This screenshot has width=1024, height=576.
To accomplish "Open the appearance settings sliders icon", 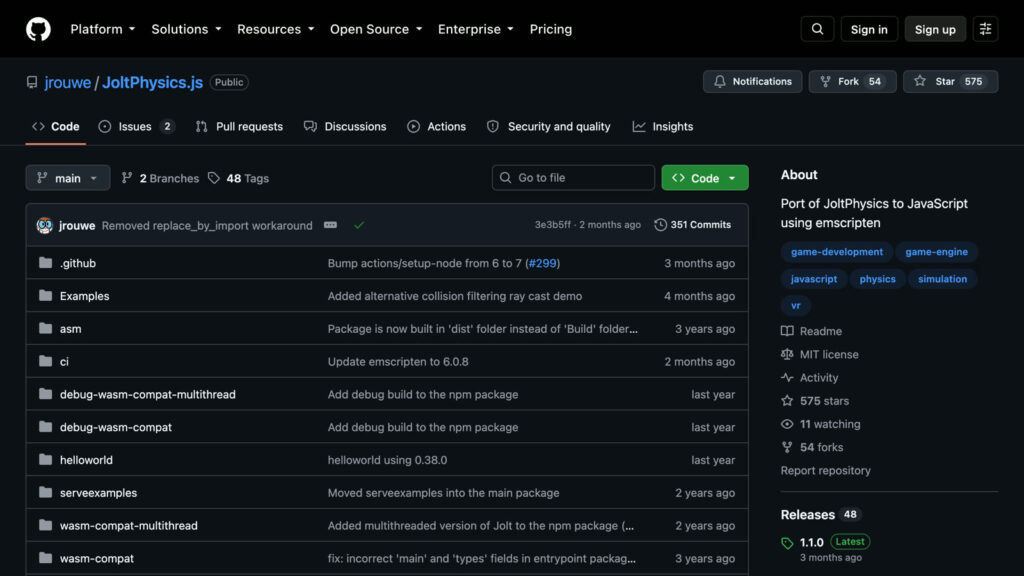I will [985, 29].
